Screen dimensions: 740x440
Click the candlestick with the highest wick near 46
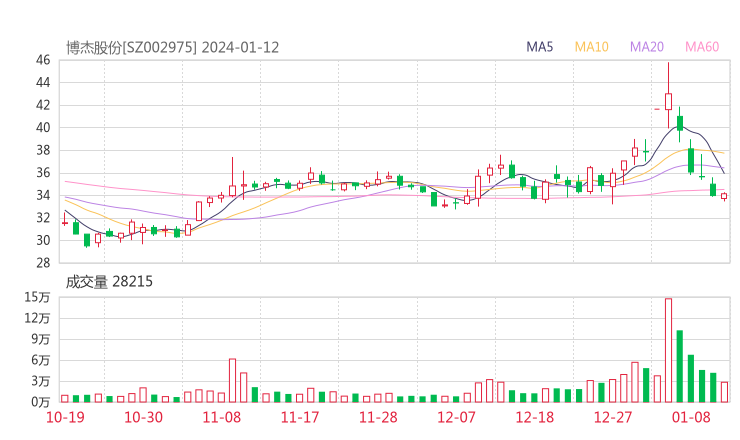668,95
